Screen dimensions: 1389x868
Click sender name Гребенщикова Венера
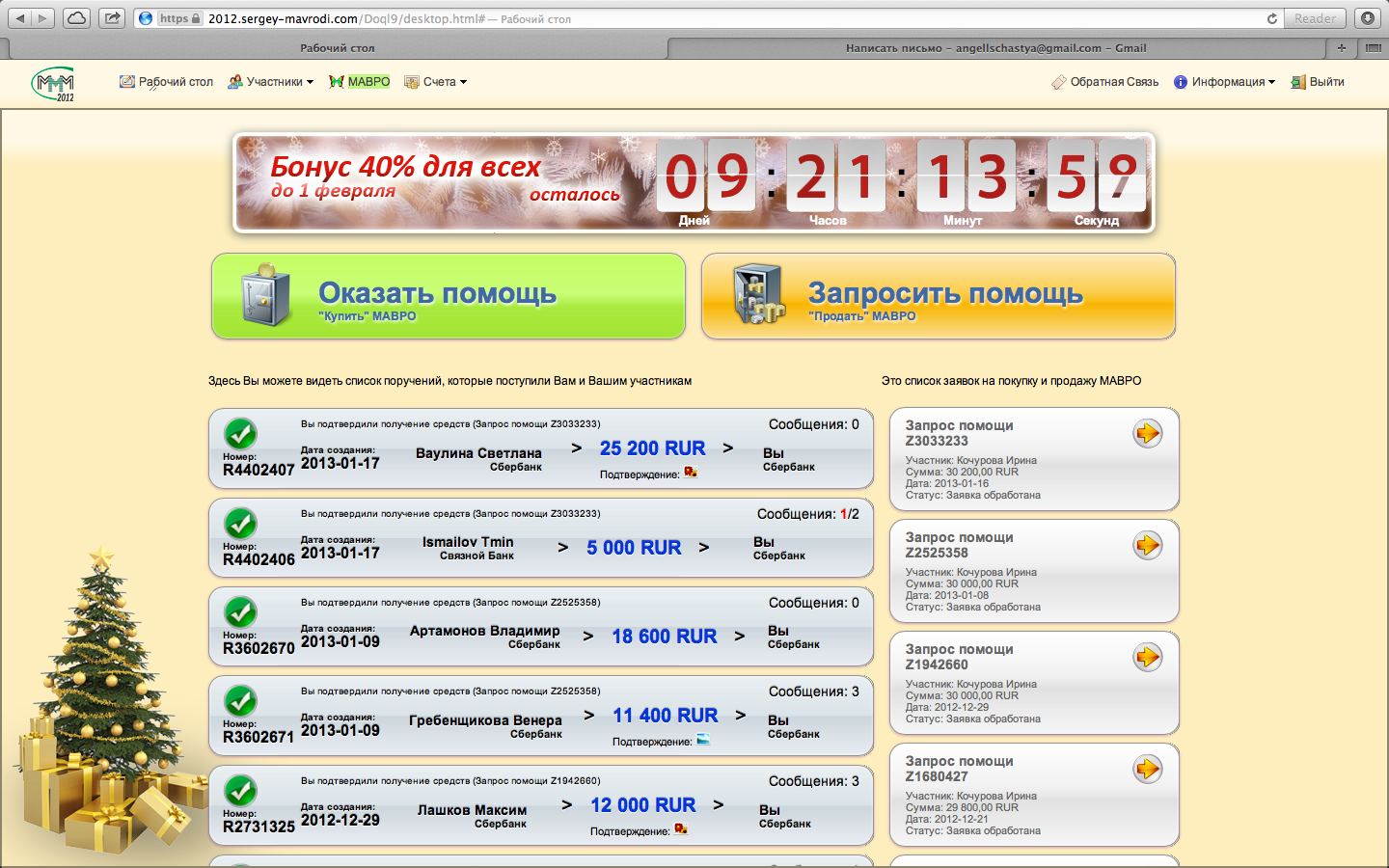click(x=485, y=720)
